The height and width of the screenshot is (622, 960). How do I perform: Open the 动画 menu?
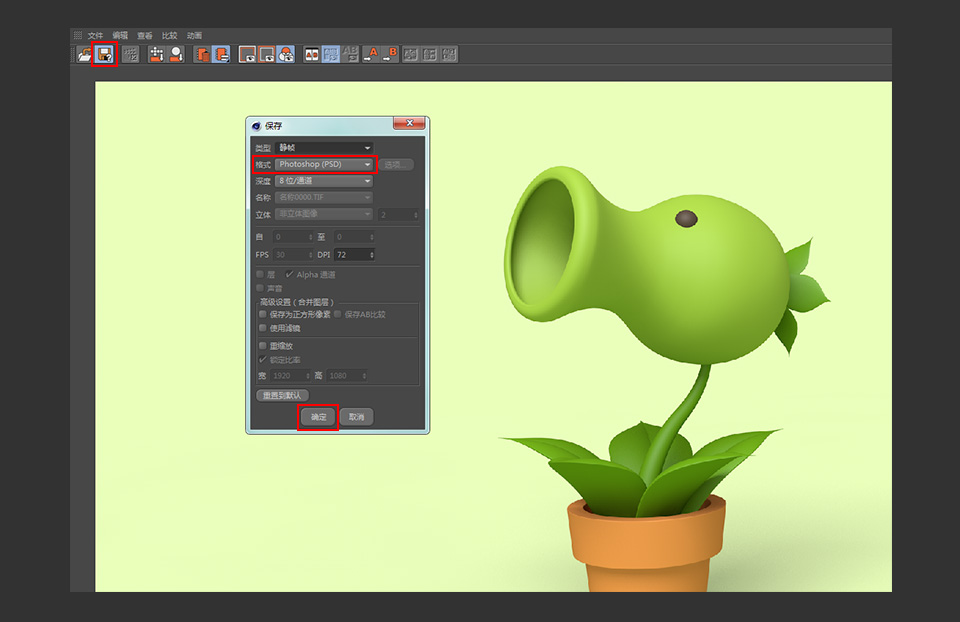(x=195, y=36)
